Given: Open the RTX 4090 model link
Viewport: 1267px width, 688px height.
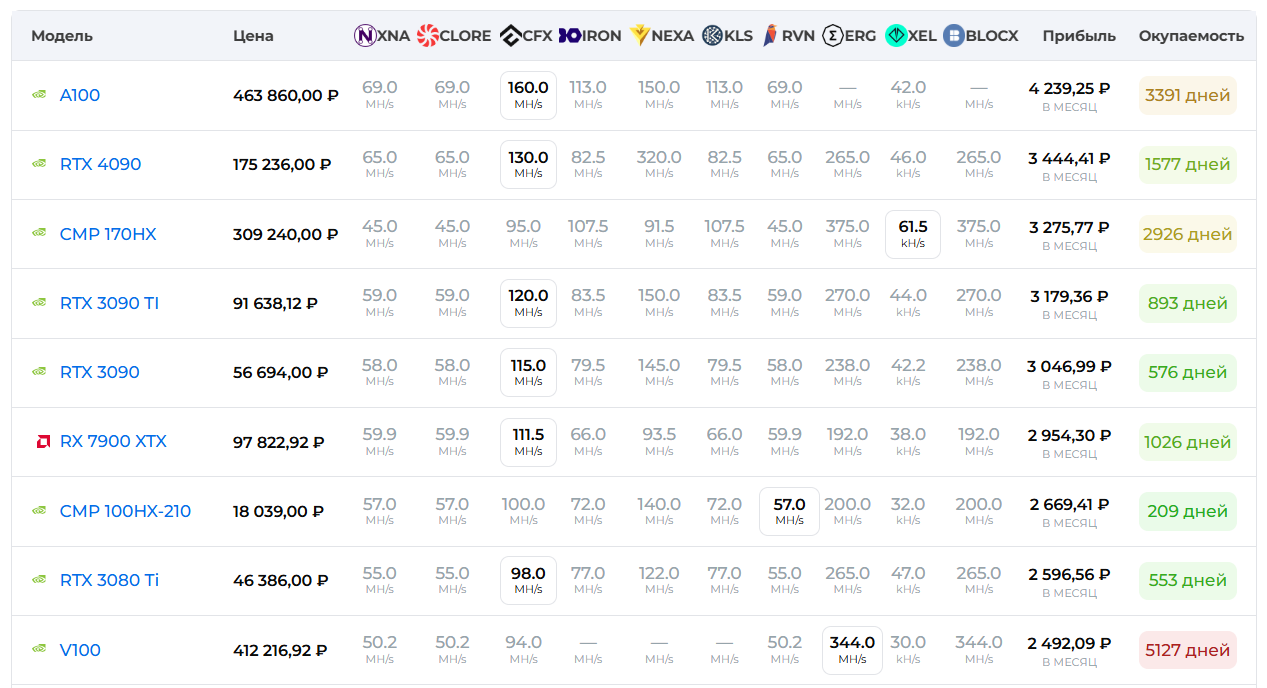Looking at the screenshot, I should click(100, 165).
